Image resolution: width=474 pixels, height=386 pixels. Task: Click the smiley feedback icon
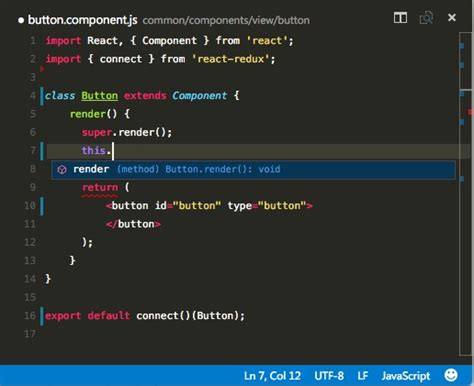click(x=451, y=375)
